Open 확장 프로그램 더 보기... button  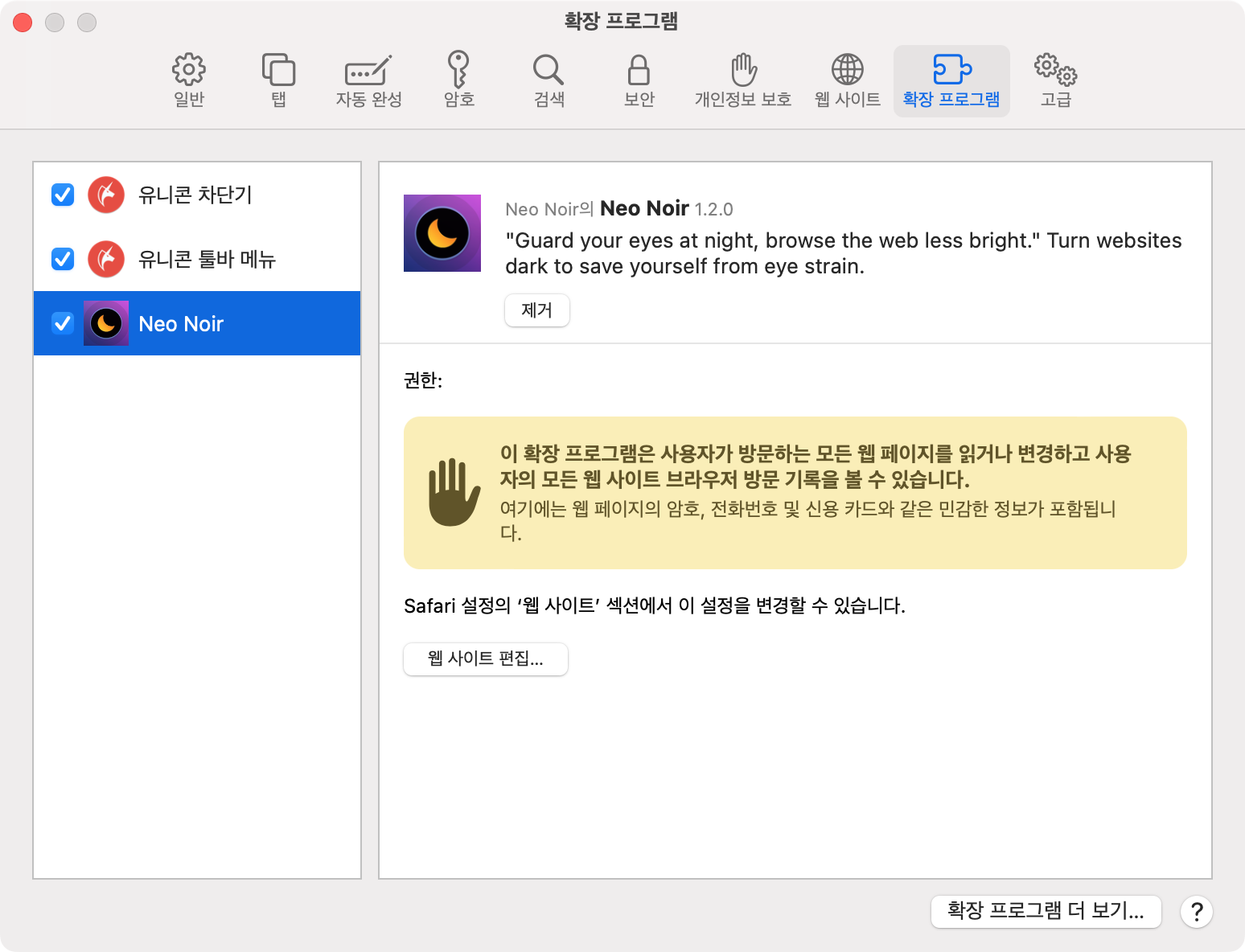click(x=1046, y=911)
